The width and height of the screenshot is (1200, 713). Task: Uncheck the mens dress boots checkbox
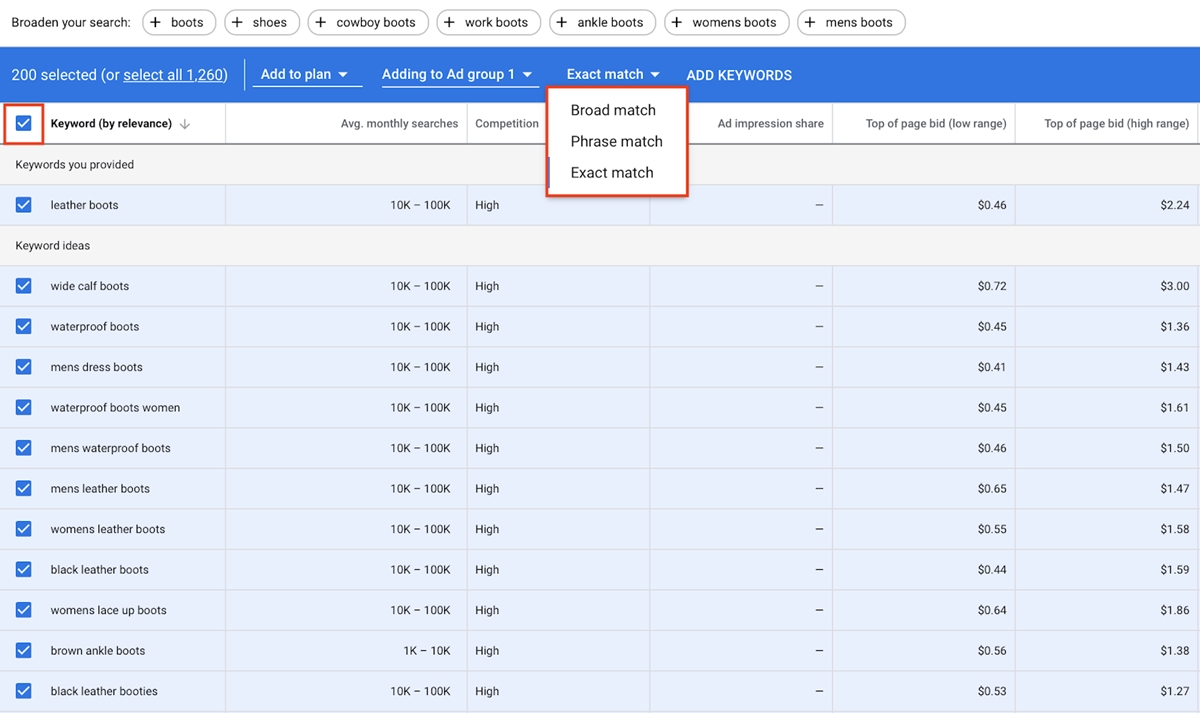tap(24, 367)
